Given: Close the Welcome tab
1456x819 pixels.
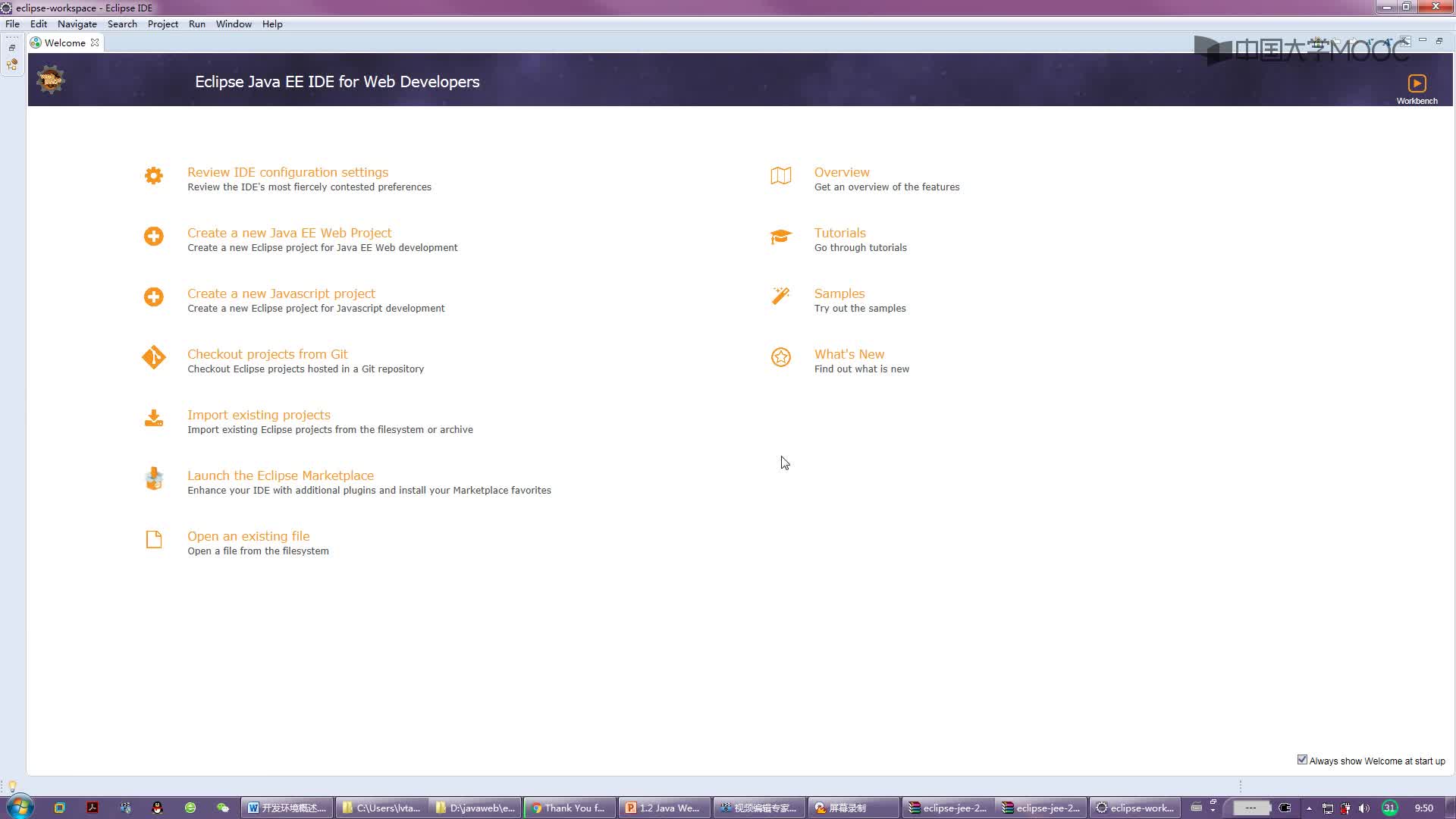Looking at the screenshot, I should 95,42.
